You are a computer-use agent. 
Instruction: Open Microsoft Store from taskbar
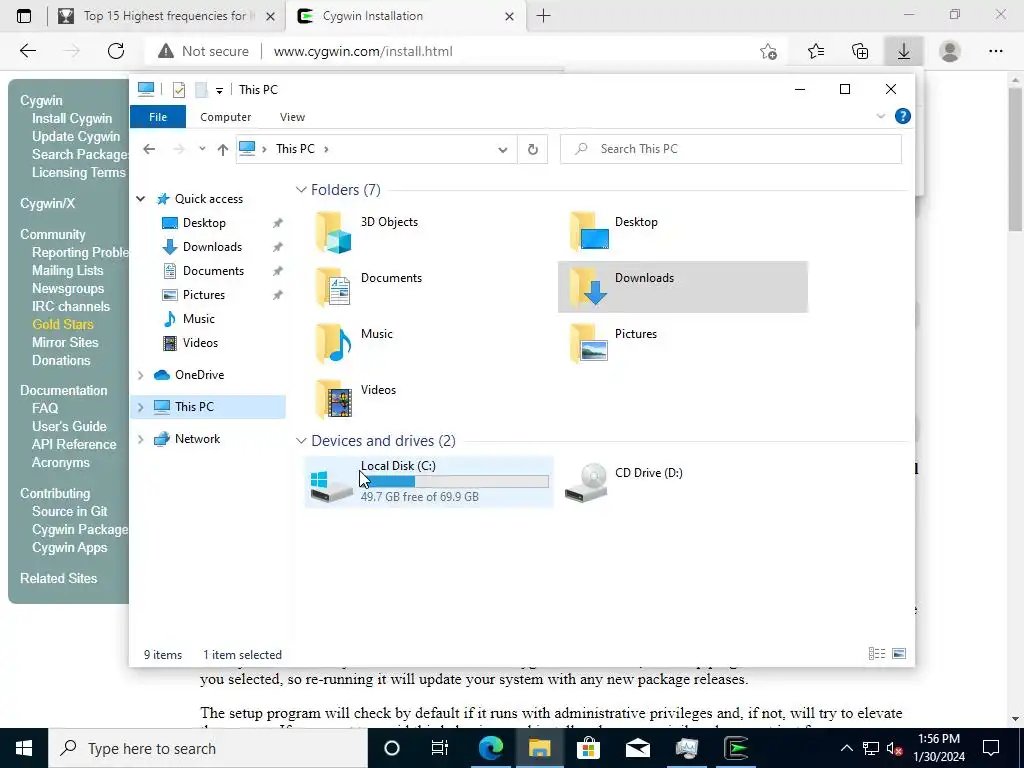tap(588, 748)
